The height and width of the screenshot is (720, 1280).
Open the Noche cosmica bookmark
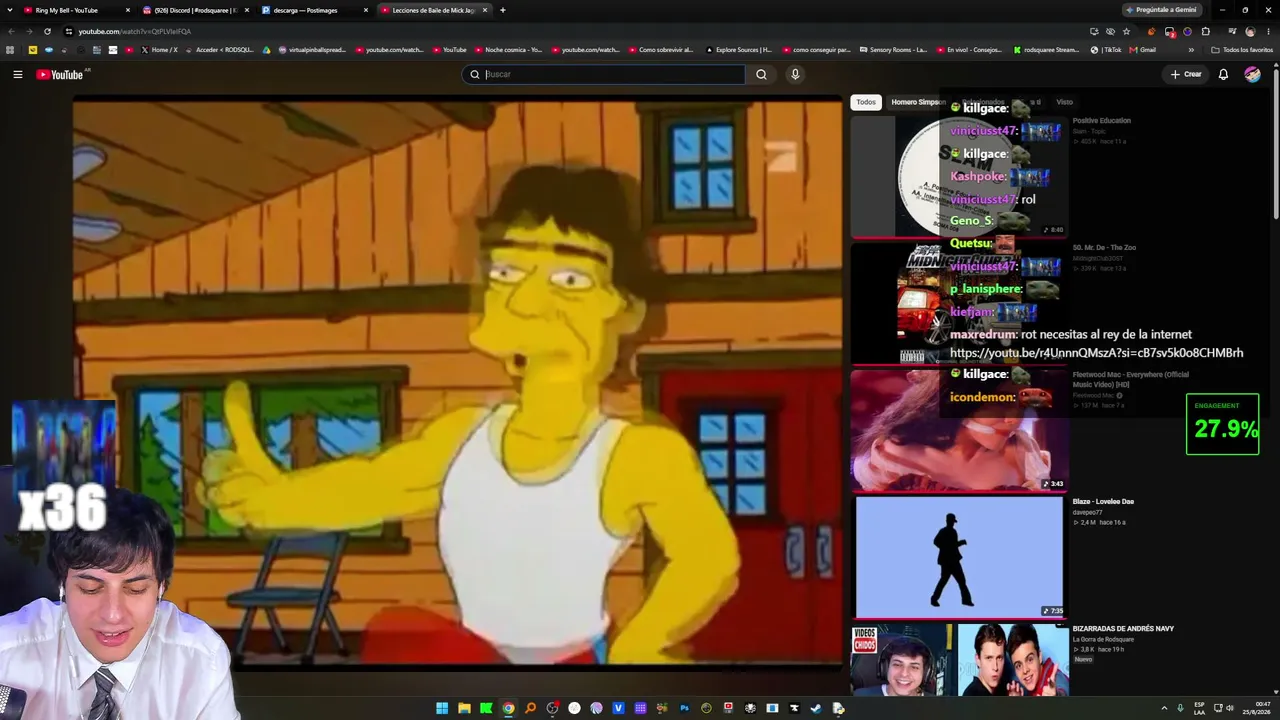pos(508,50)
